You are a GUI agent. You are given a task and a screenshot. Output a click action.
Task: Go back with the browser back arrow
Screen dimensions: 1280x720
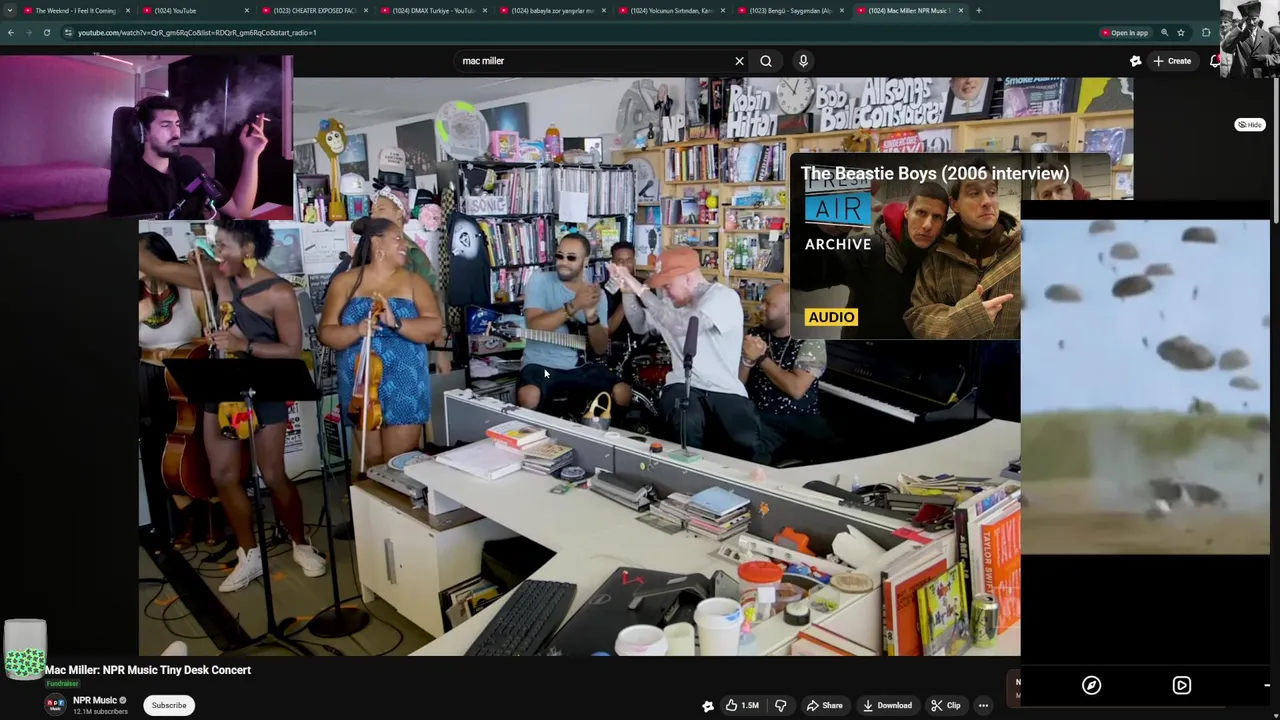[10, 32]
